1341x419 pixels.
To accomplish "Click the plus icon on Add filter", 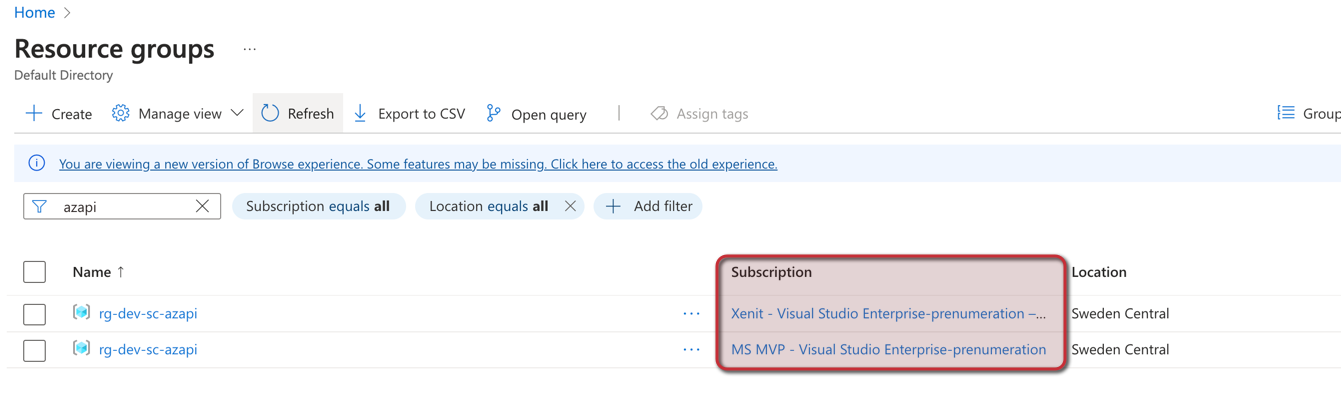I will 613,207.
